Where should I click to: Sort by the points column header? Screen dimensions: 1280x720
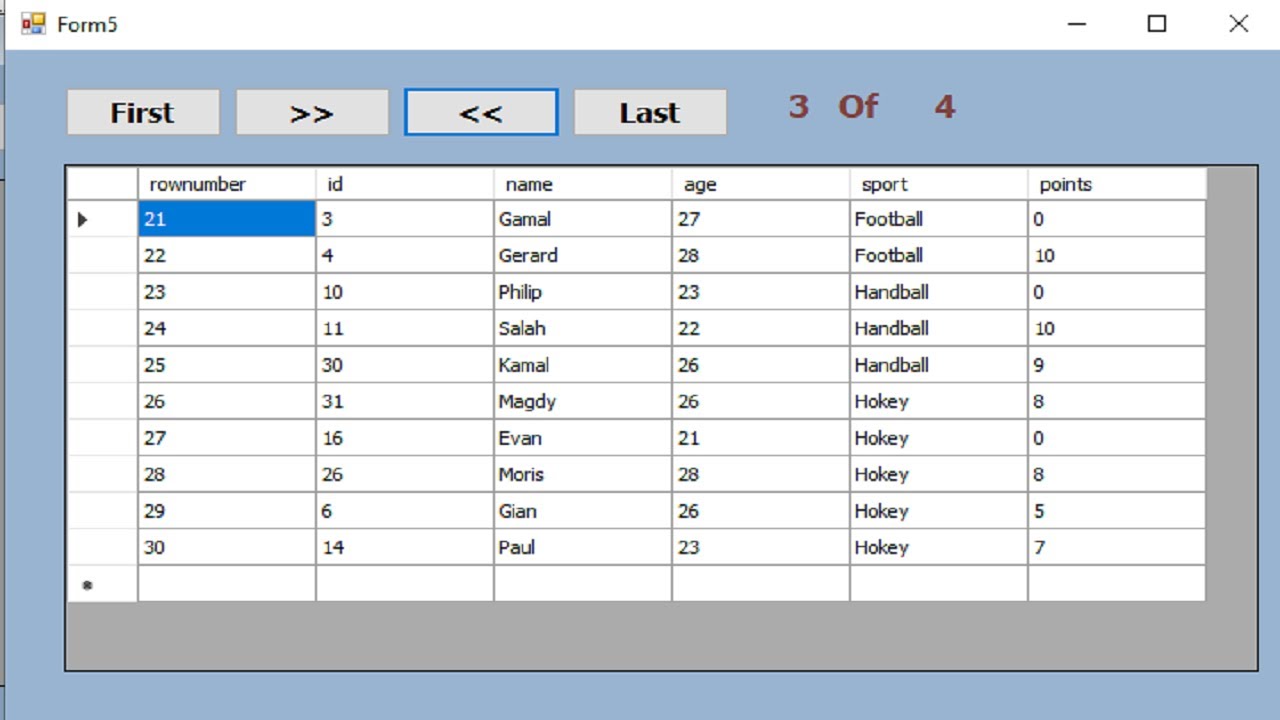coord(1117,184)
